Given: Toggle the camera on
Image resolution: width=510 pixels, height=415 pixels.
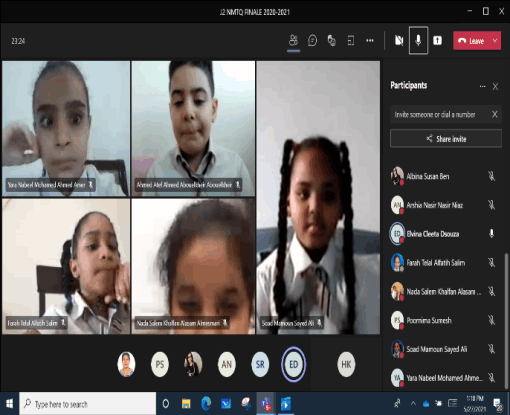Looking at the screenshot, I should pos(399,41).
